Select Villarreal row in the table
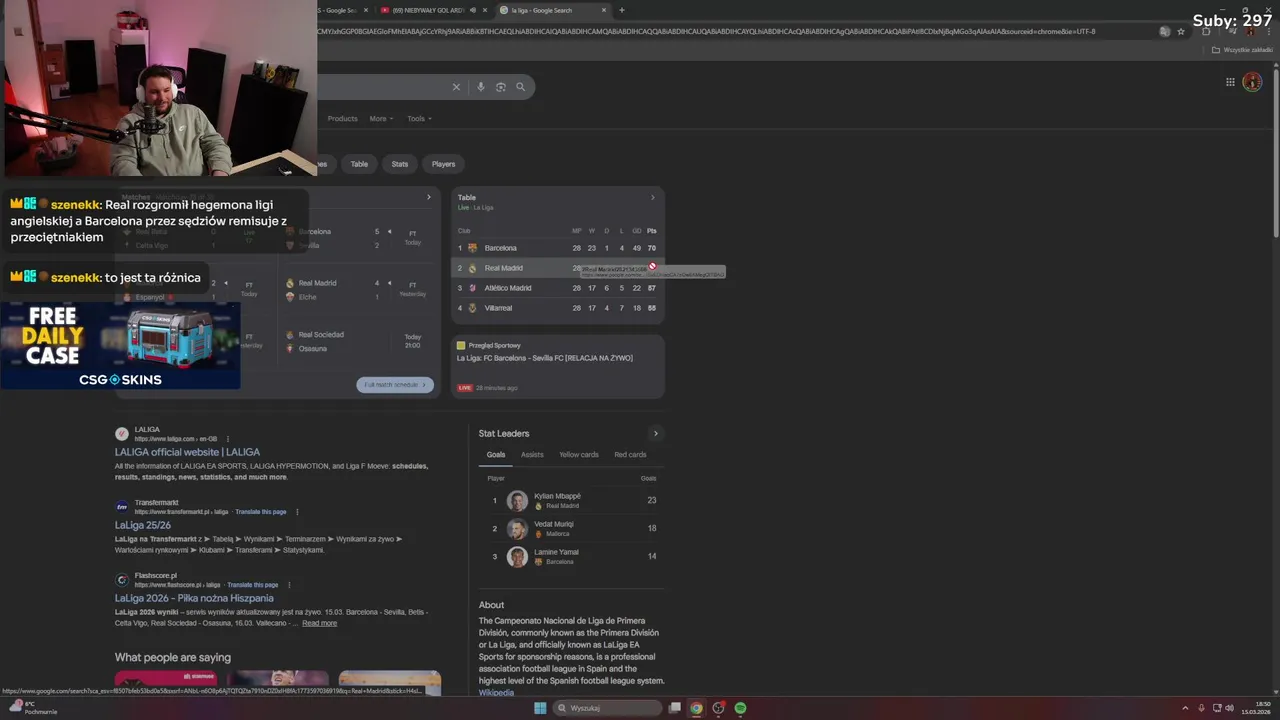The height and width of the screenshot is (720, 1280). 558,308
